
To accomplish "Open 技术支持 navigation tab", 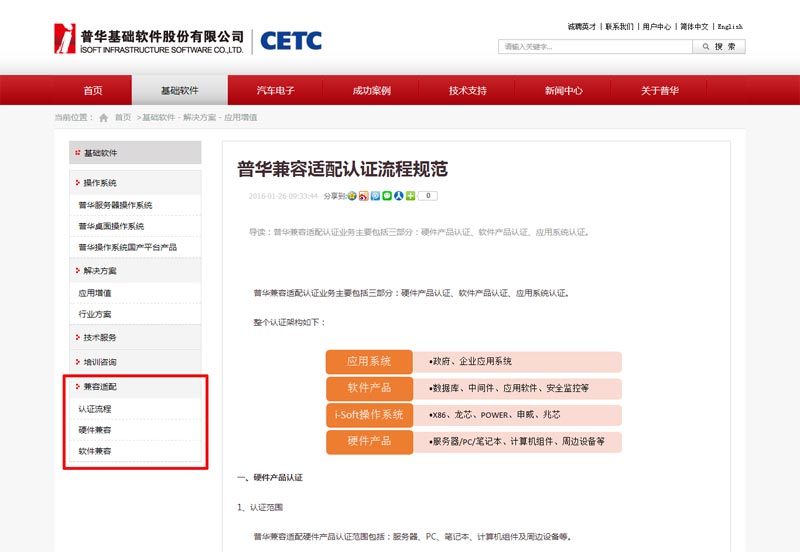I will [467, 90].
